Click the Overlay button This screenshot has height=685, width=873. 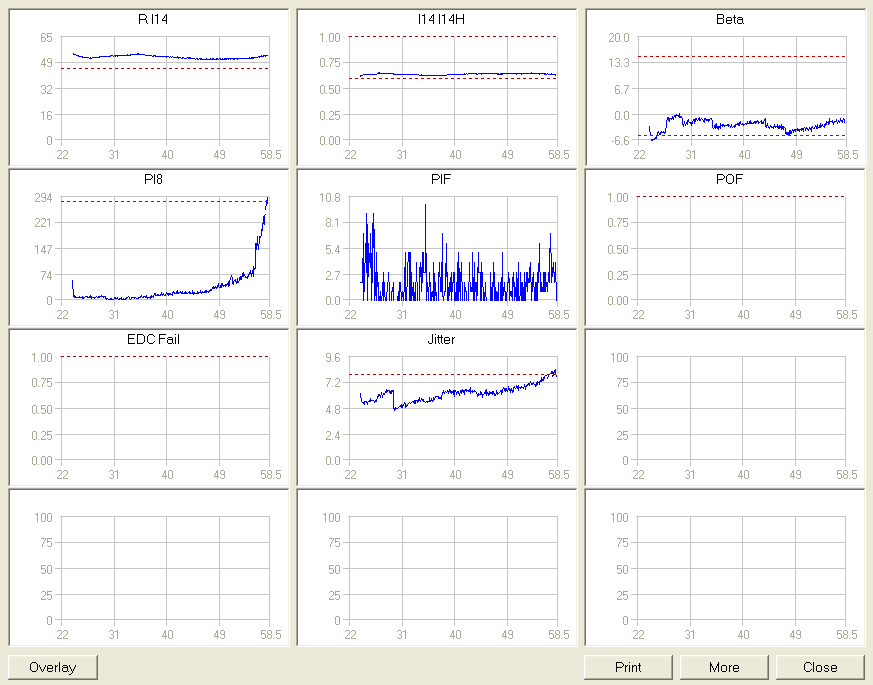(x=53, y=667)
